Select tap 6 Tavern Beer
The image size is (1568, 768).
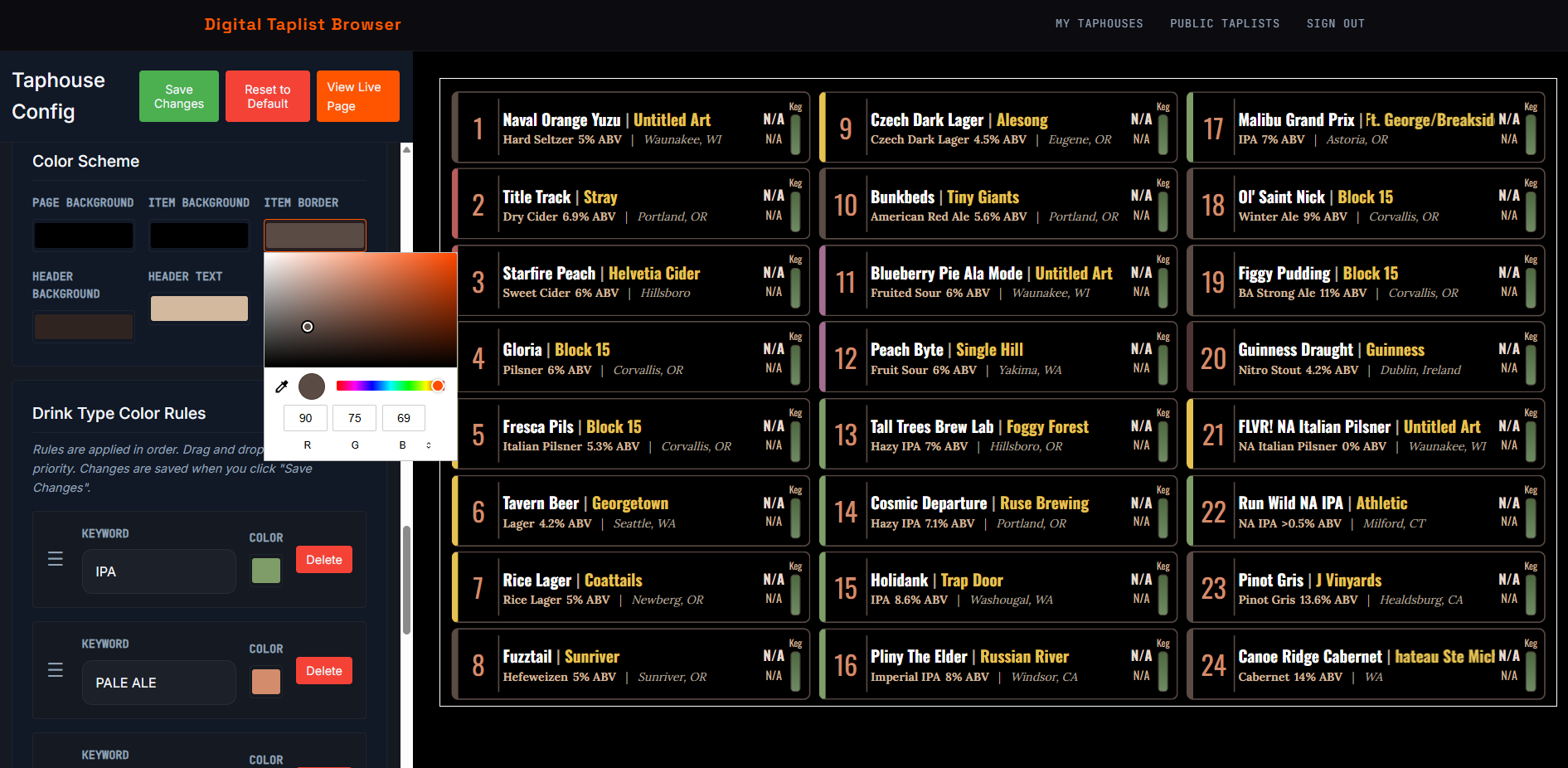click(631, 511)
